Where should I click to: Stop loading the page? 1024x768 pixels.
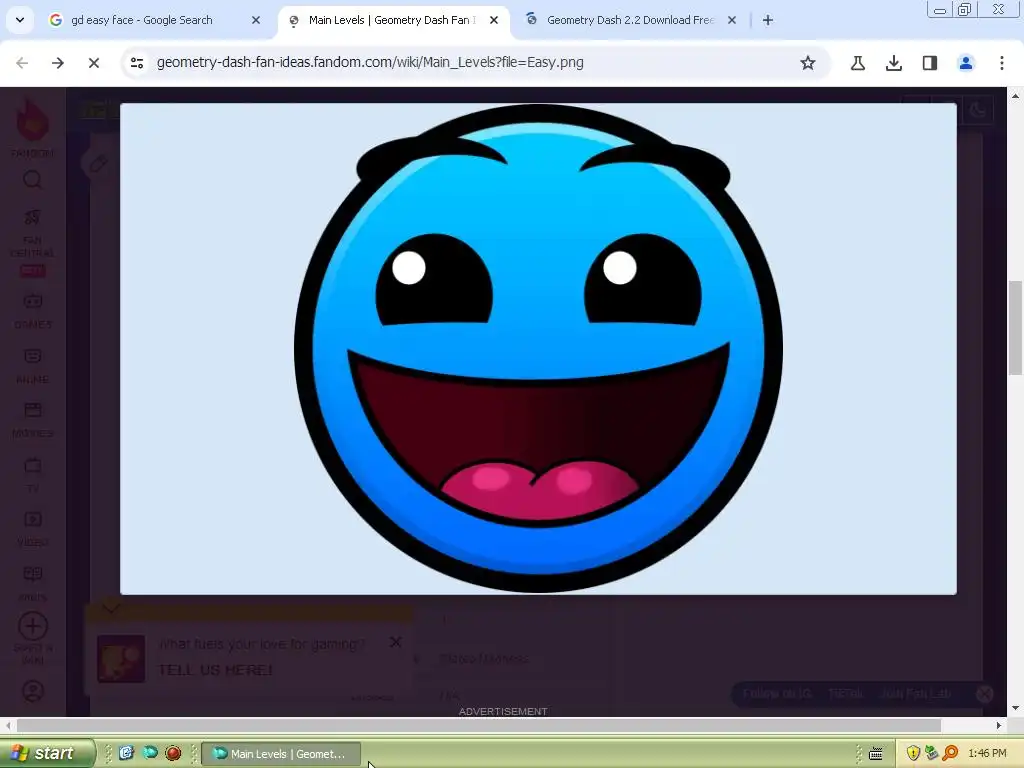[x=94, y=63]
